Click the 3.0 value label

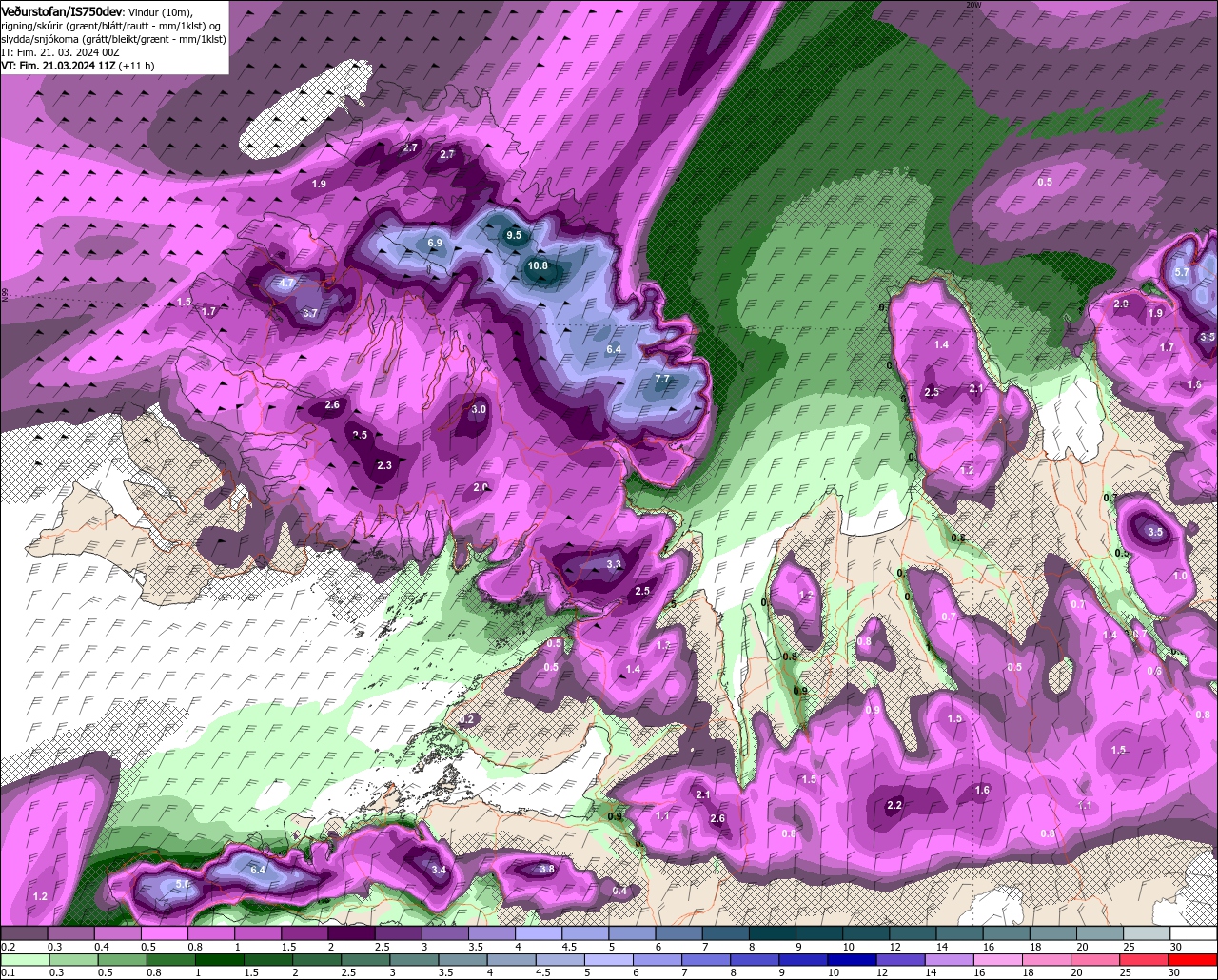point(479,409)
